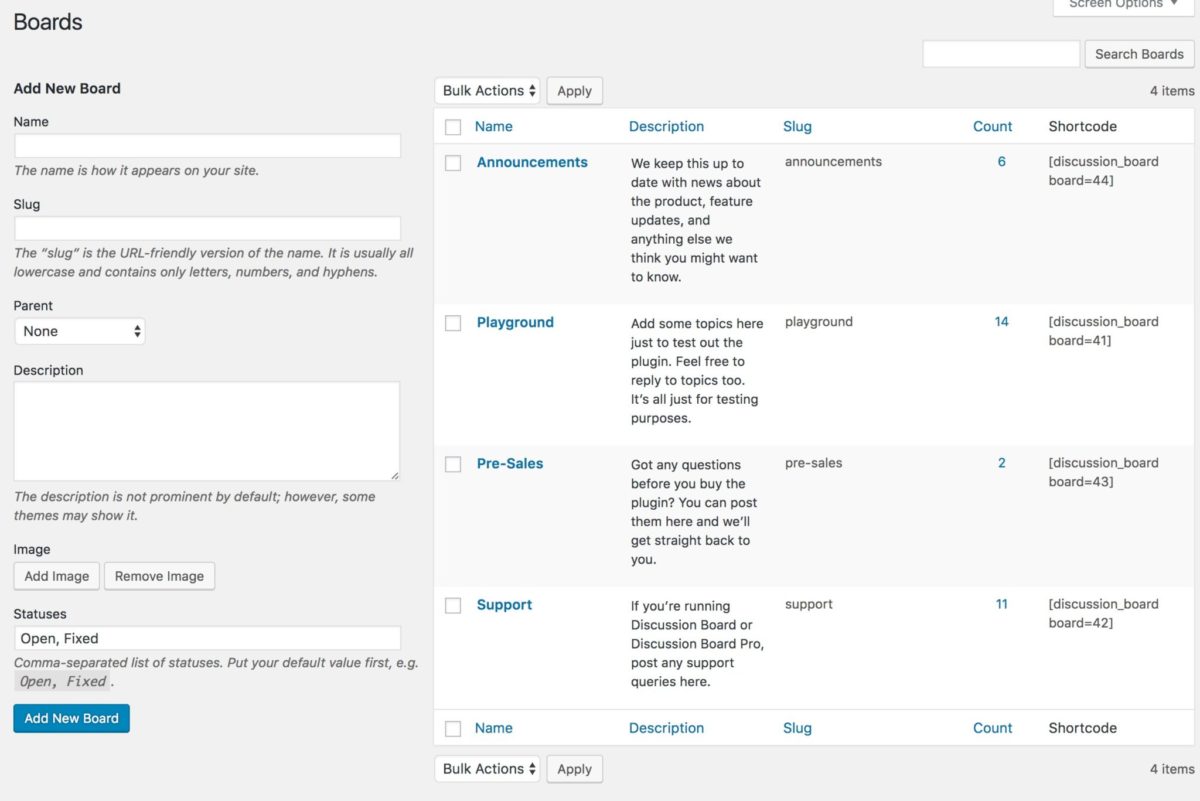Click the Apply button
Image resolution: width=1200 pixels, height=801 pixels.
coord(574,90)
